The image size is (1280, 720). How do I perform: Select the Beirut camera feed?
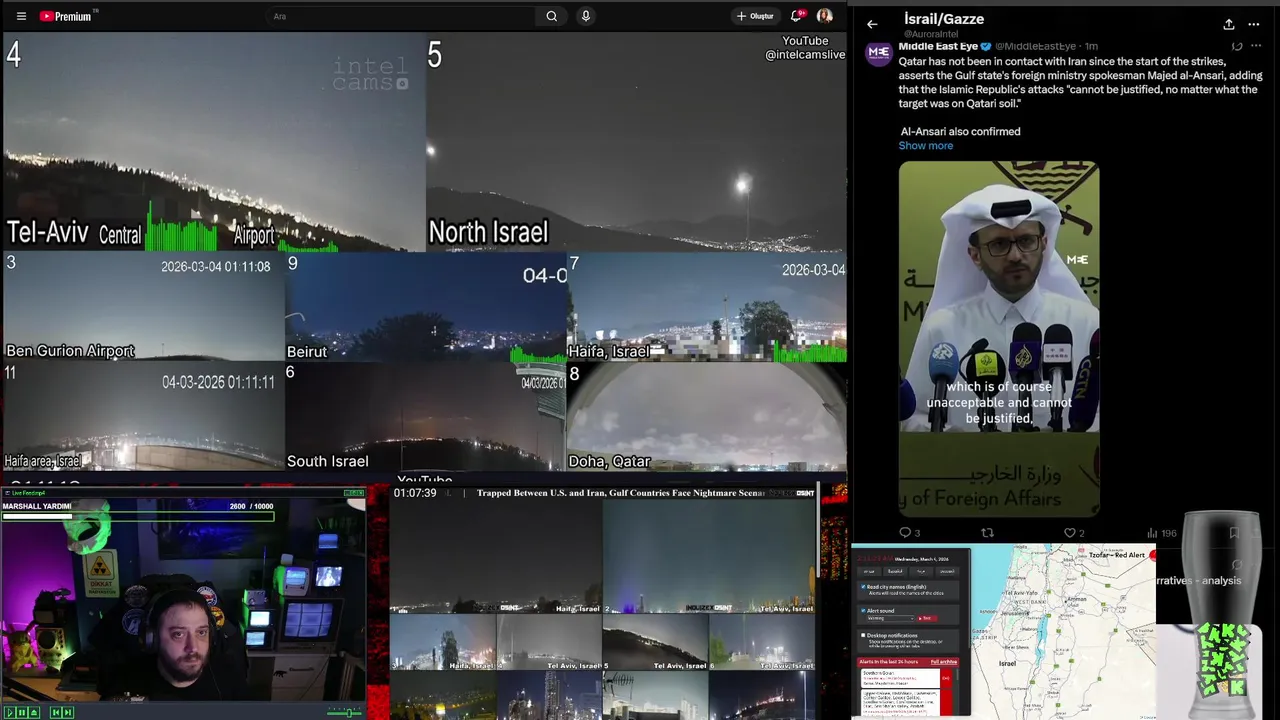[426, 306]
